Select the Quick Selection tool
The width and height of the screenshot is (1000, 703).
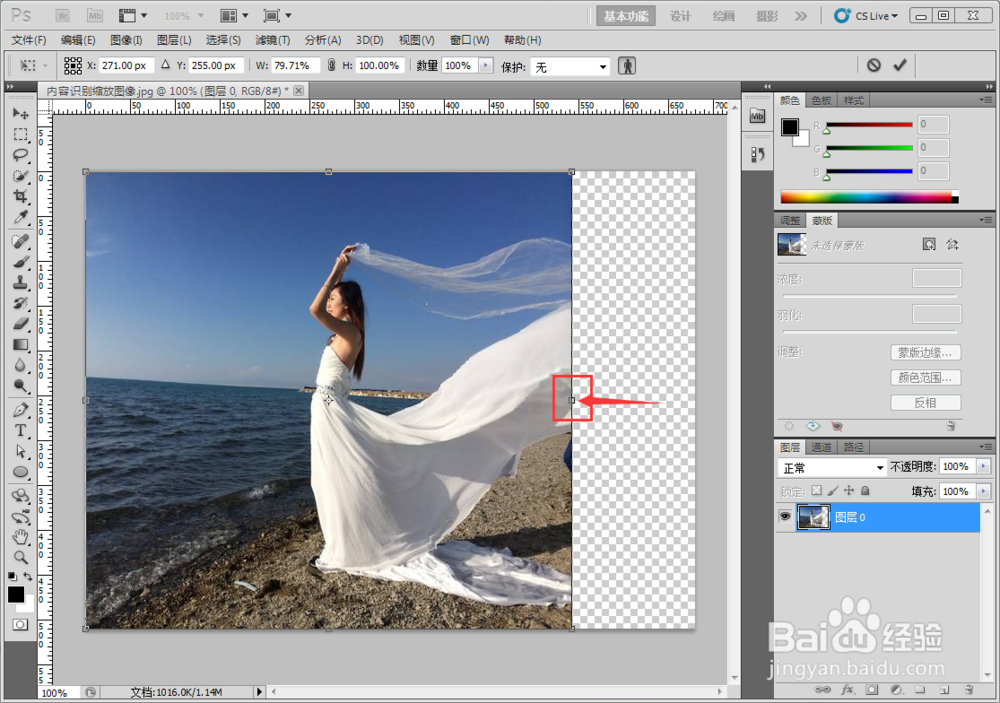click(x=20, y=176)
